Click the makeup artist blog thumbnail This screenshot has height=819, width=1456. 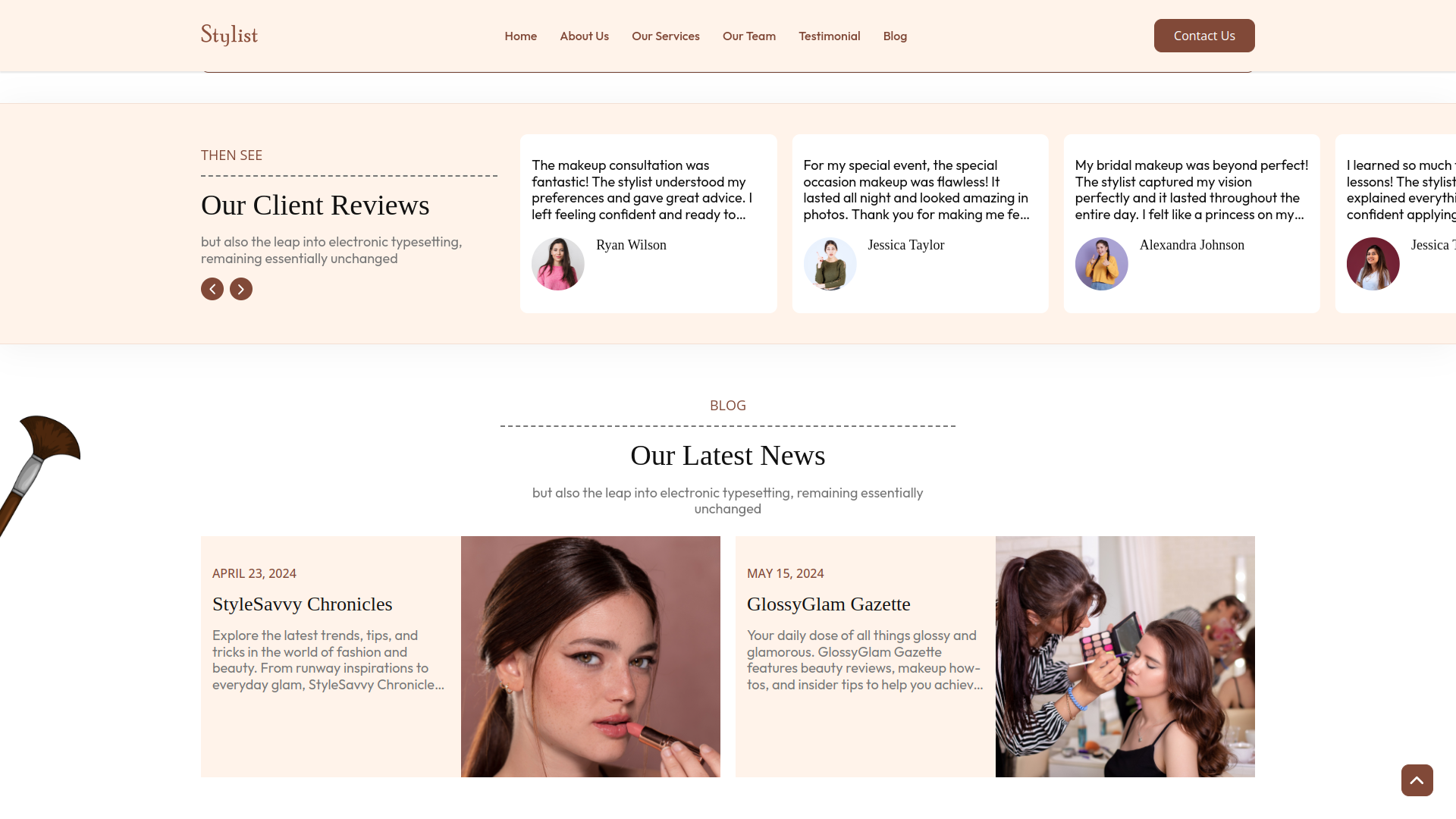point(1125,657)
